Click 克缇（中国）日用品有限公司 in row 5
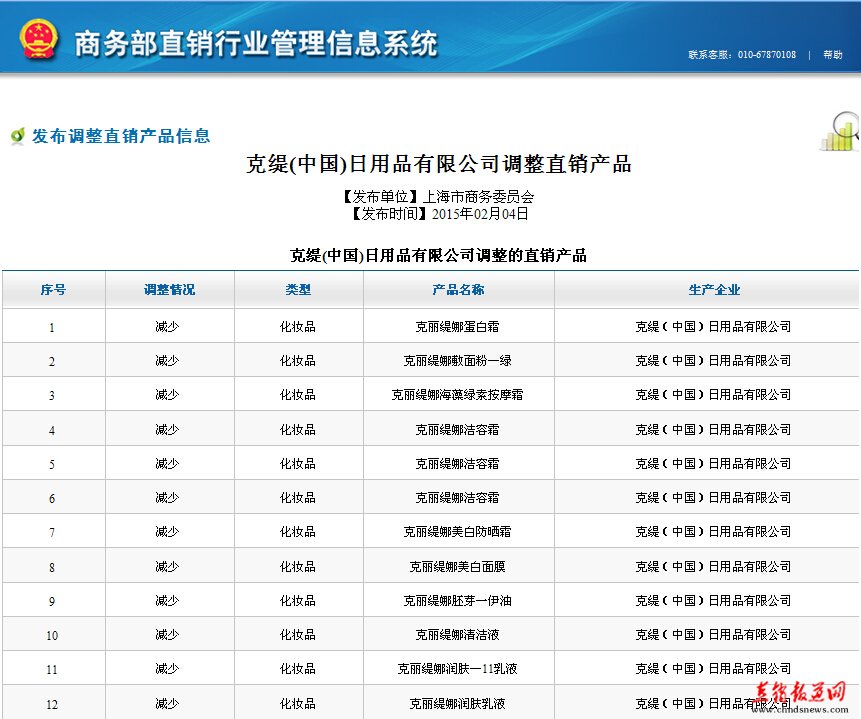This screenshot has width=861, height=719. 713,464
